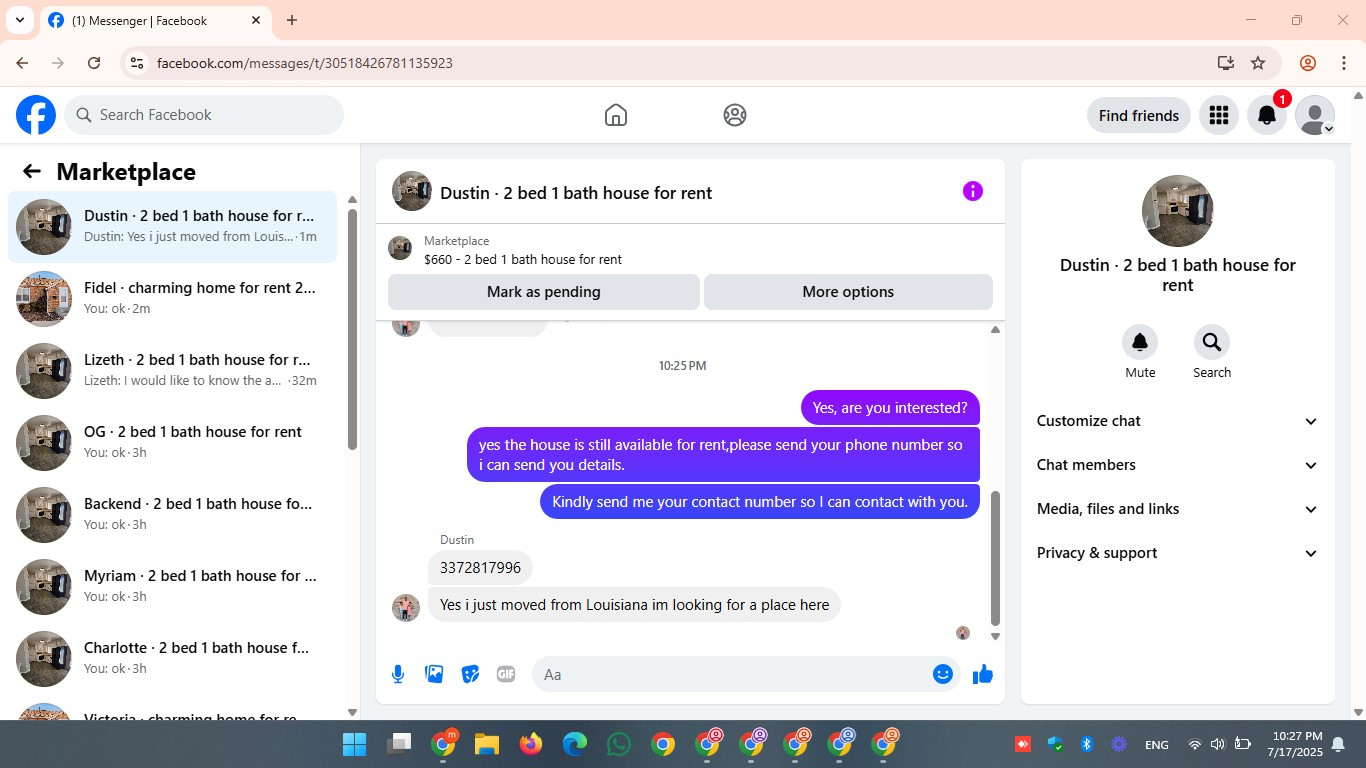Screen dimensions: 1366x768
Task: Choose a sticker icon
Action: click(x=470, y=674)
